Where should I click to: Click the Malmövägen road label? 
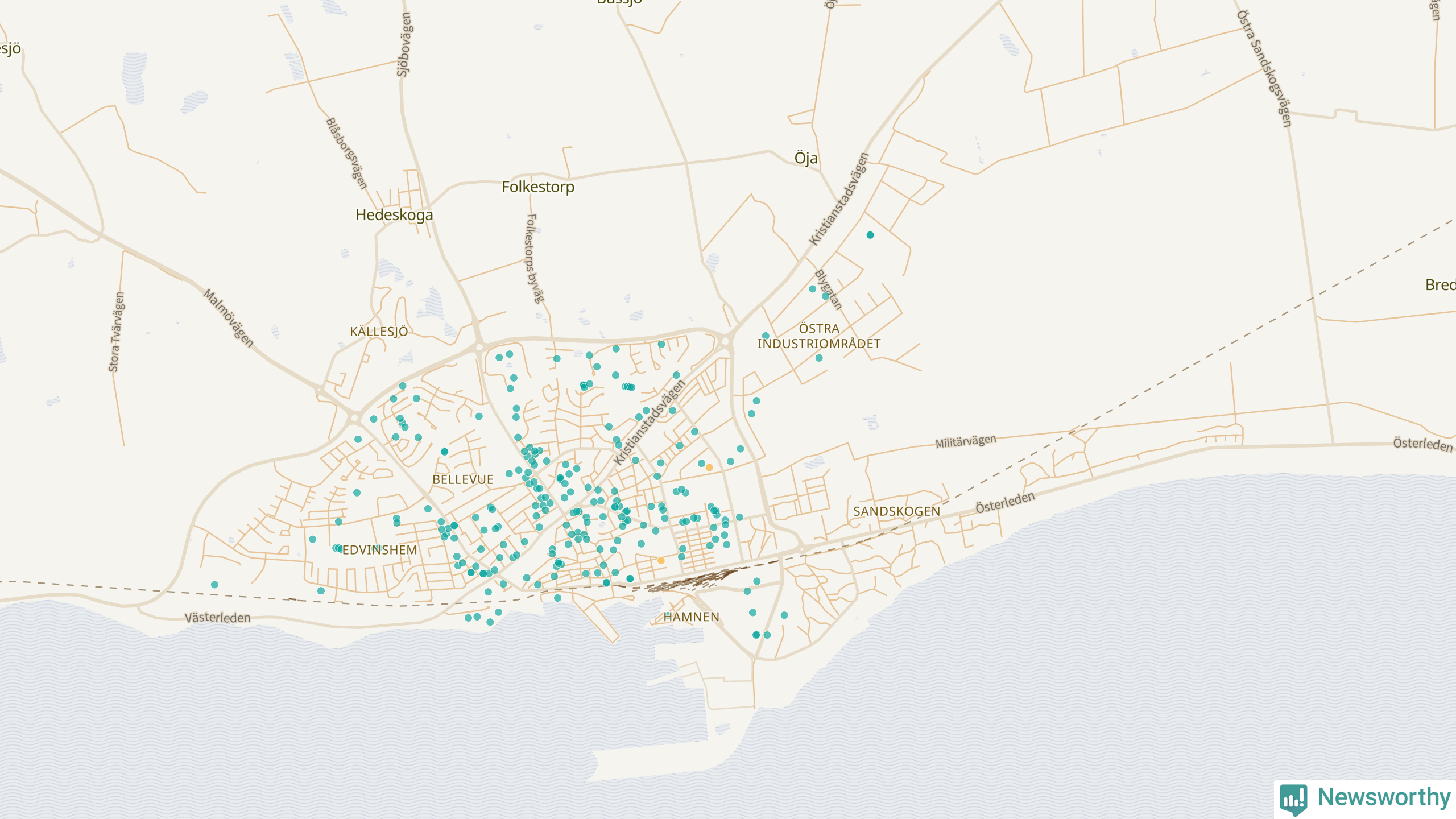click(x=228, y=318)
